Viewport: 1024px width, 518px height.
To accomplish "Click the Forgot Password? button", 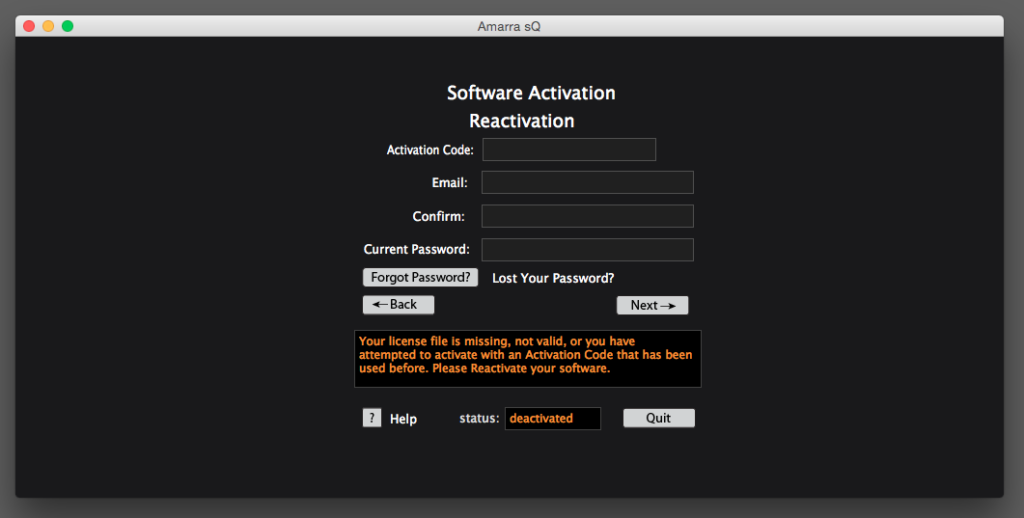I will [421, 278].
